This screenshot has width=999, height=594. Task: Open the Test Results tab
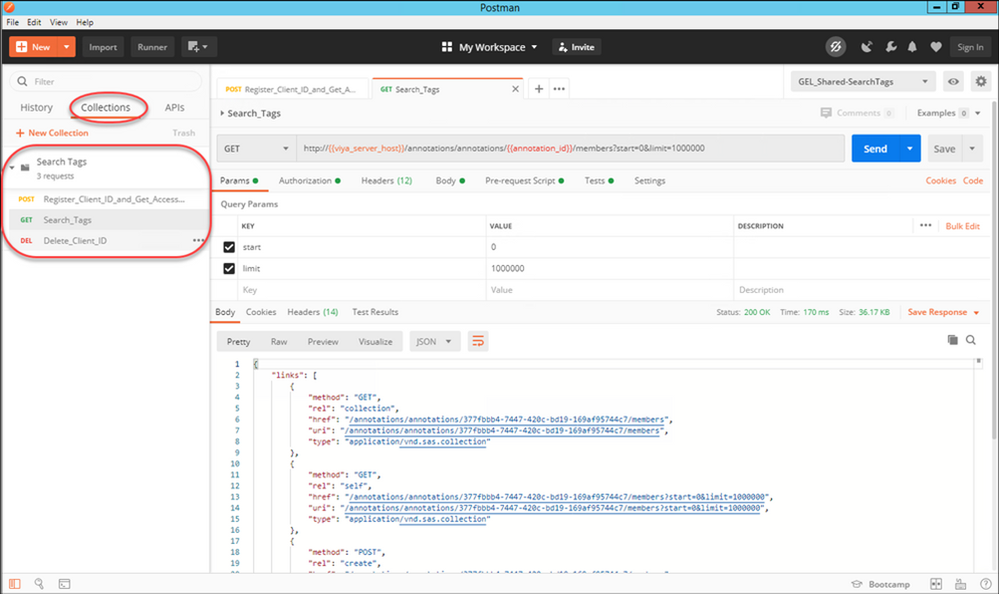[375, 312]
